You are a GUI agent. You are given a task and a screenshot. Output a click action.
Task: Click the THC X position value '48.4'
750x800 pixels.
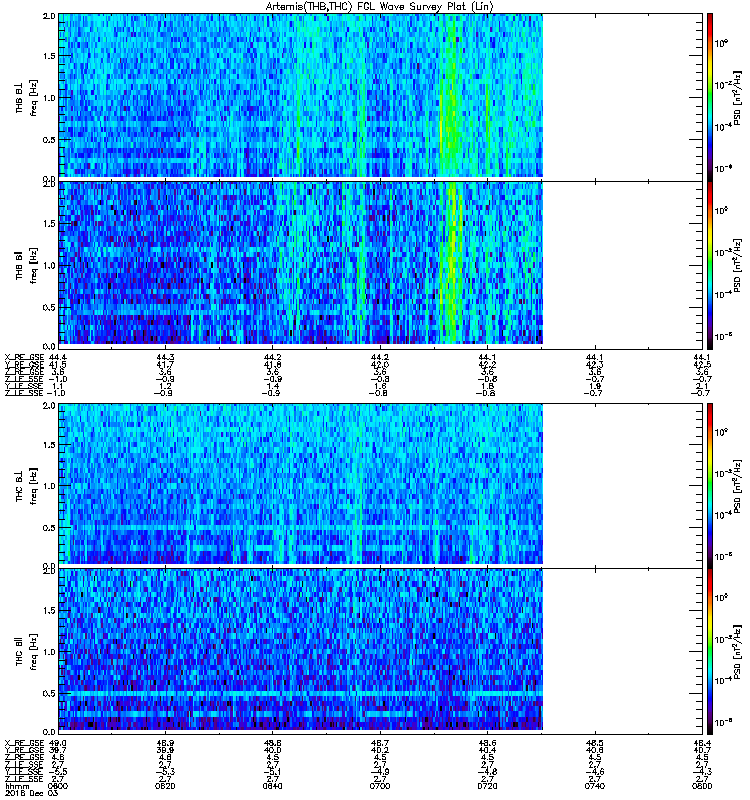click(x=702, y=743)
